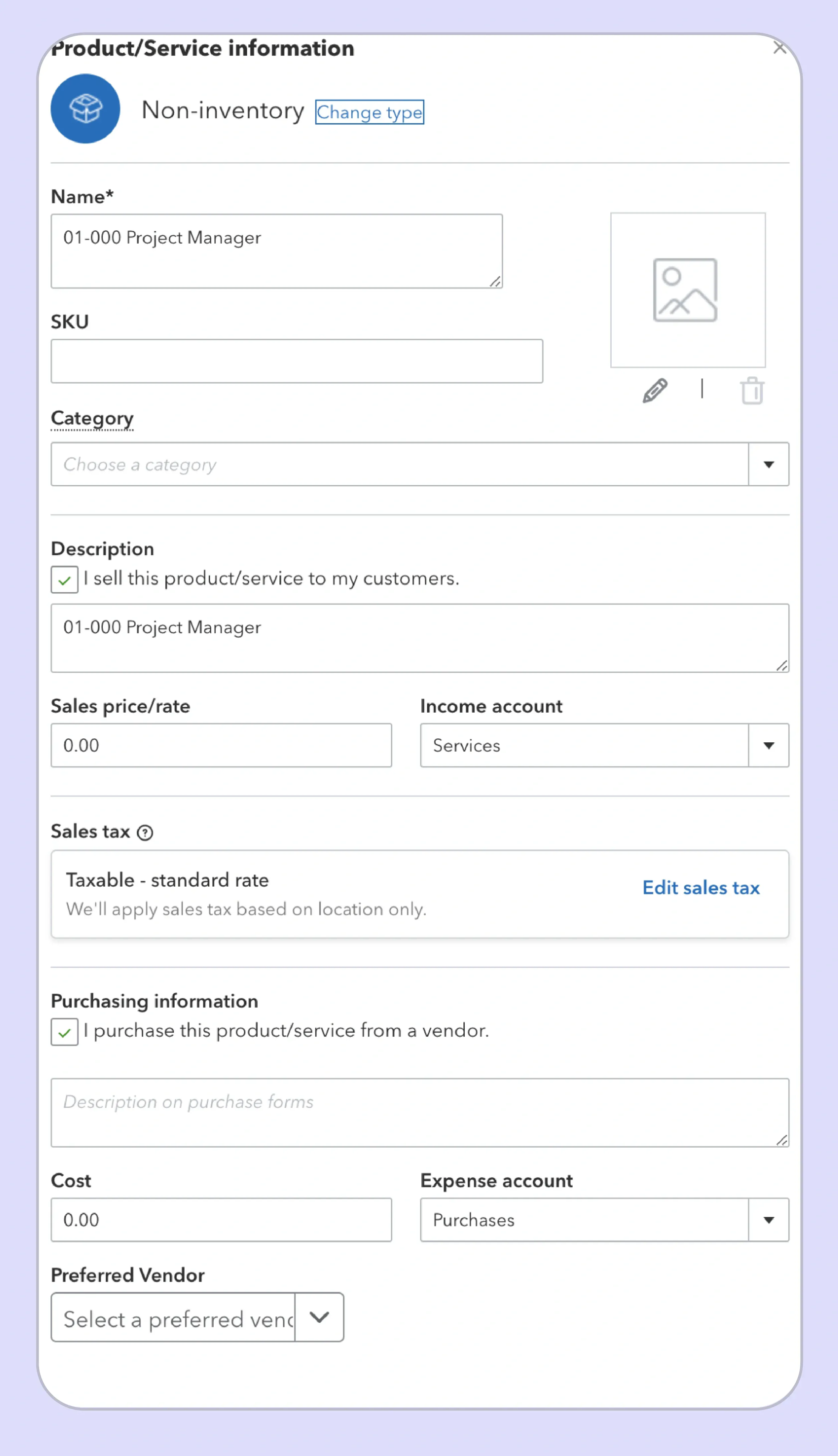This screenshot has height=1456, width=838.
Task: Click the Cost input field
Action: point(222,1220)
